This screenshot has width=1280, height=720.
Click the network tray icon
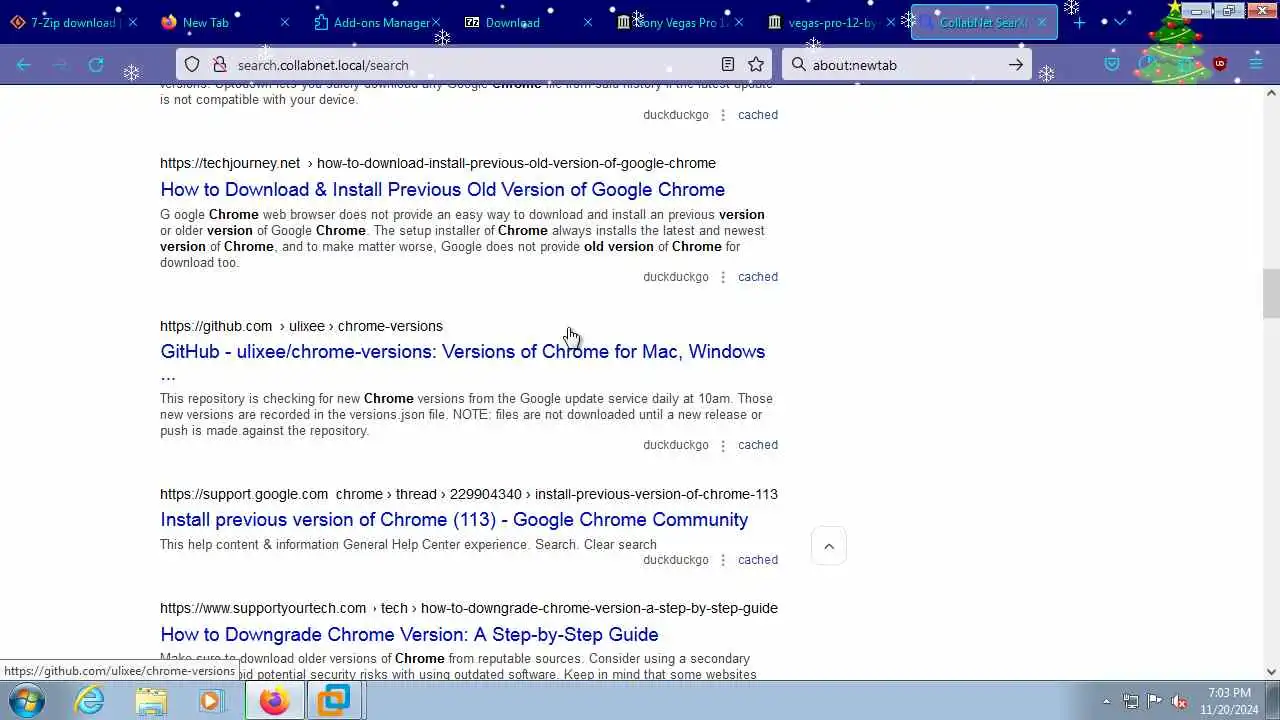pos(1131,702)
